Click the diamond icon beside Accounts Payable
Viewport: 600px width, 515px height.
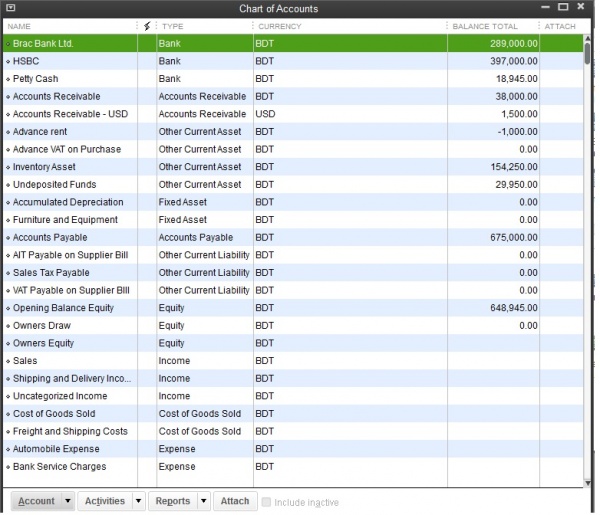coord(8,238)
